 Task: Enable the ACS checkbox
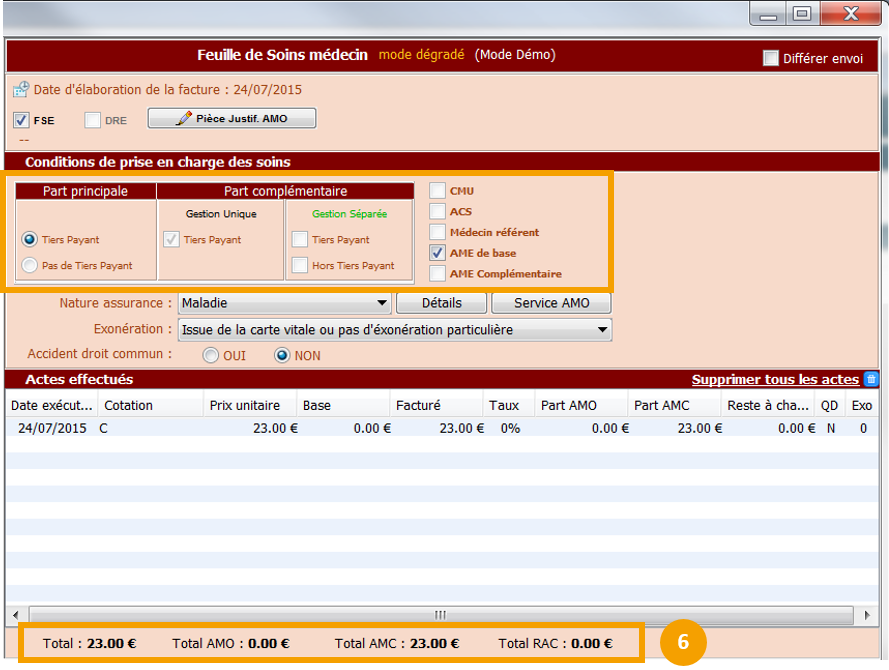coord(437,211)
